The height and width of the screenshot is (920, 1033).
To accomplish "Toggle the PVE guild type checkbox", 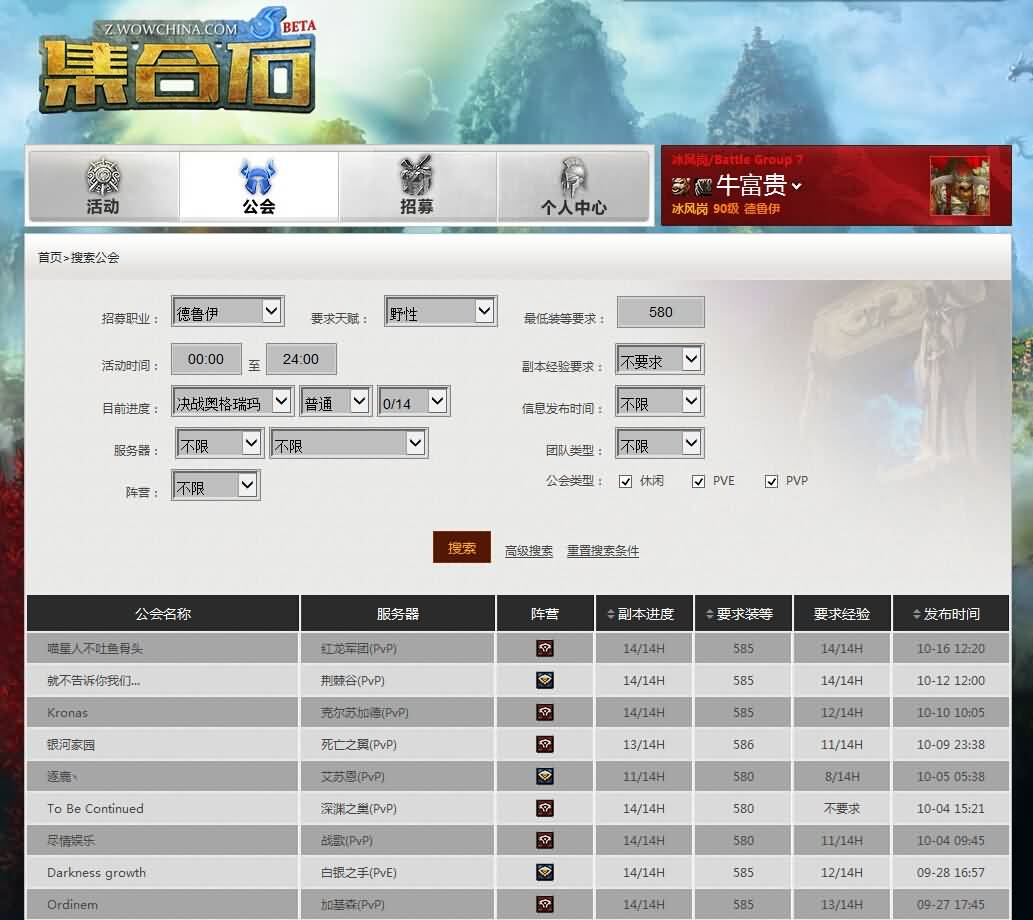I will pos(699,481).
